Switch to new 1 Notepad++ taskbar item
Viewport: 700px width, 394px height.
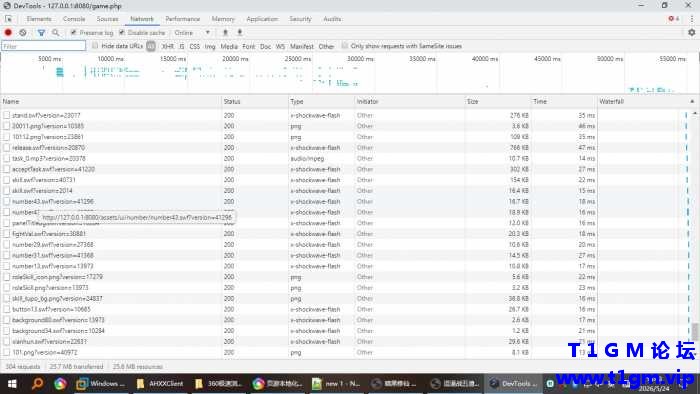(336, 383)
